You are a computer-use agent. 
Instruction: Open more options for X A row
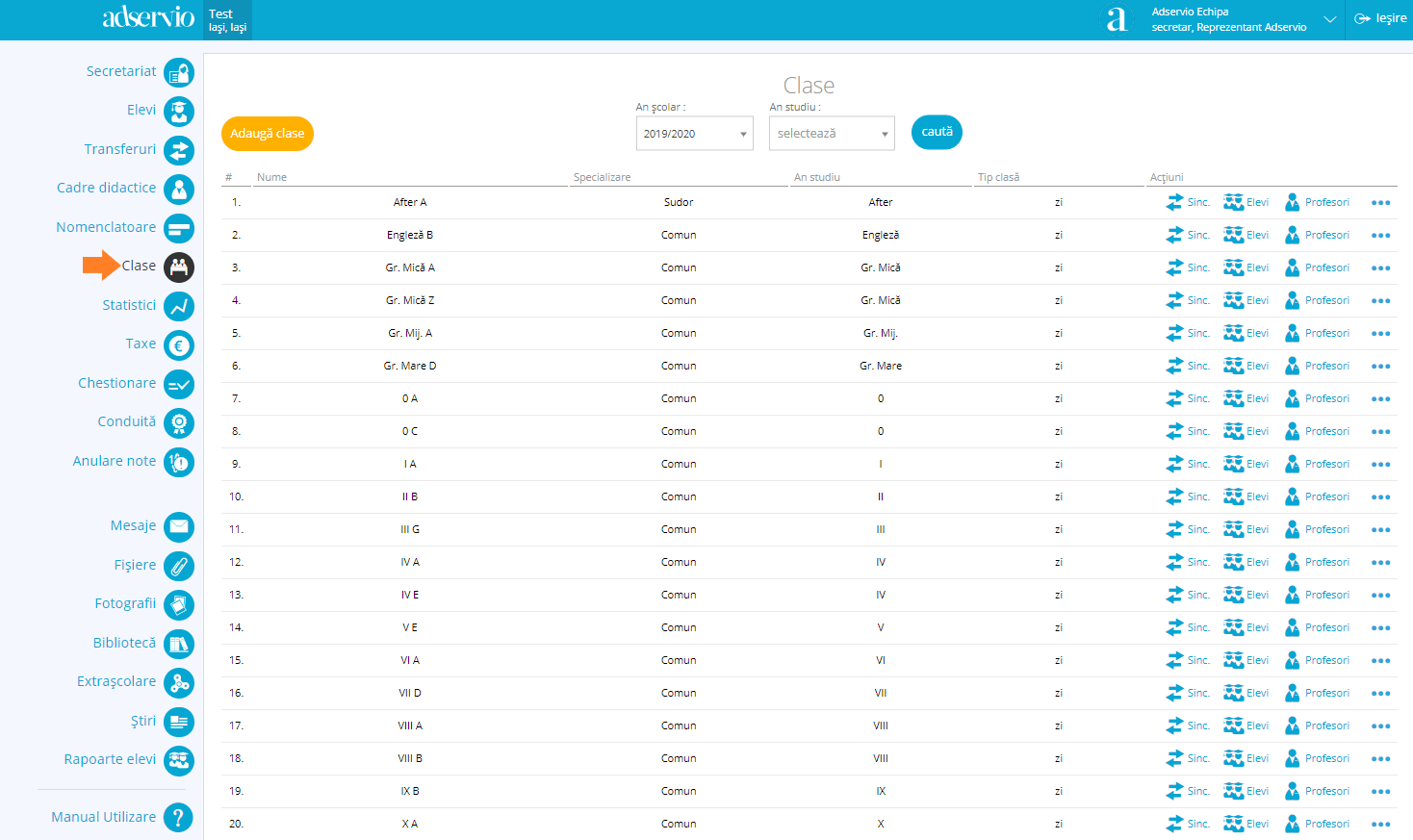[1381, 825]
